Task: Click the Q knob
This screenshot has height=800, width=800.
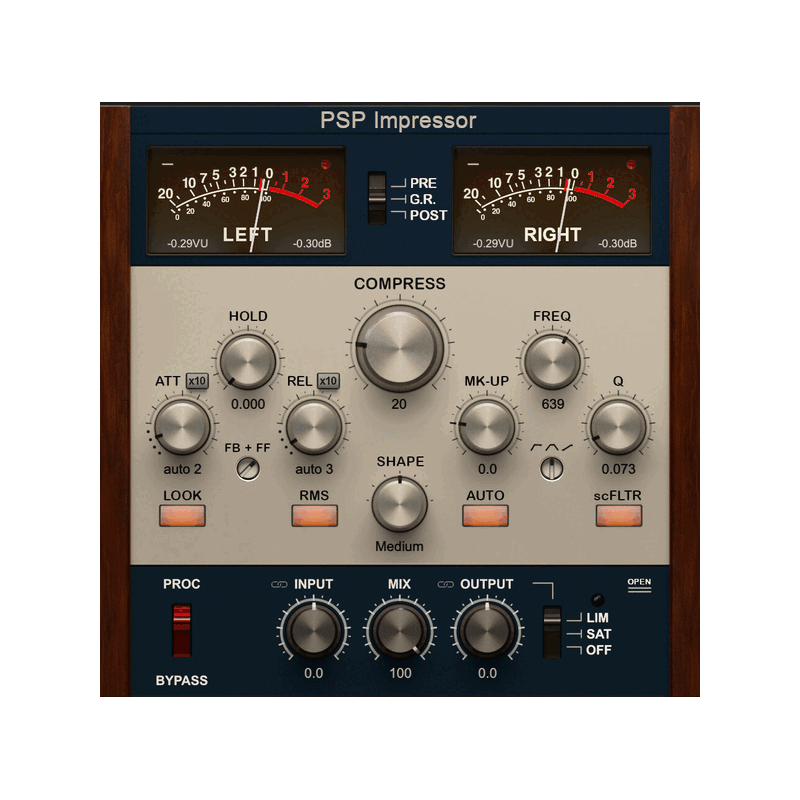Action: [x=618, y=427]
